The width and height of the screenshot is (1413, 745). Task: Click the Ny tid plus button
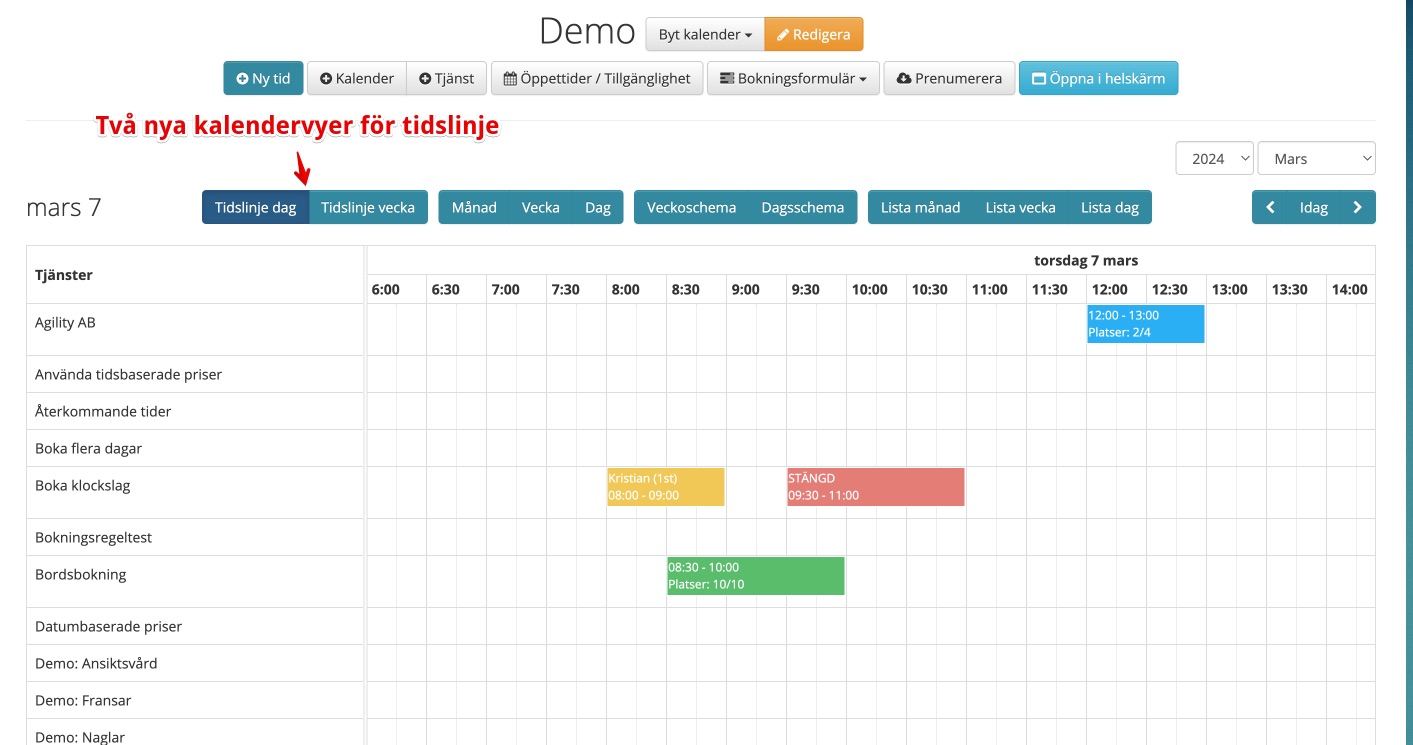pos(263,78)
